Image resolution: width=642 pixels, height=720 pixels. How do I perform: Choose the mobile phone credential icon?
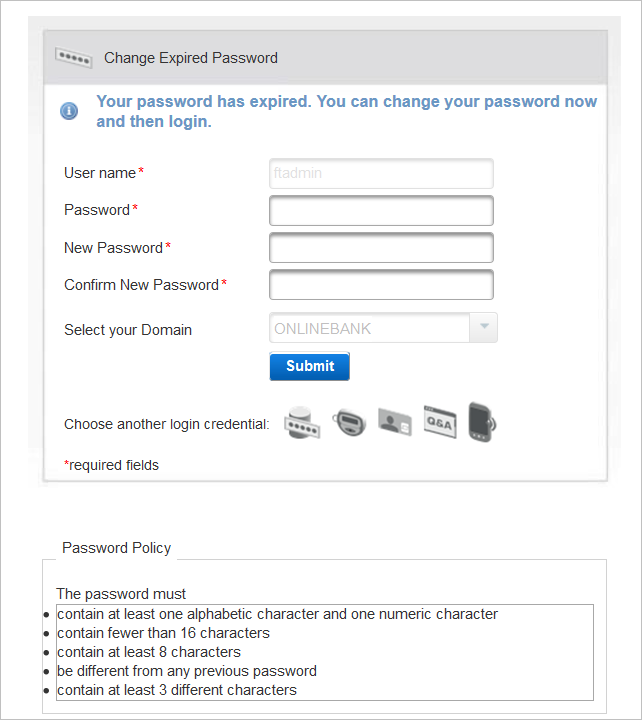click(482, 422)
